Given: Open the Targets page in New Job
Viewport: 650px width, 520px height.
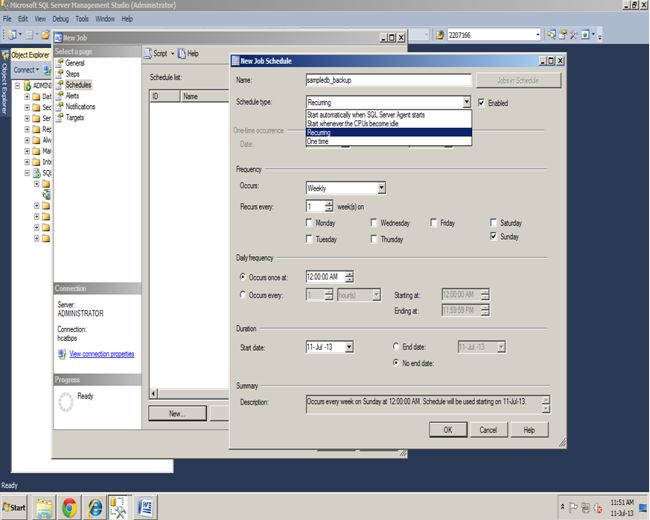Looking at the screenshot, I should [75, 117].
